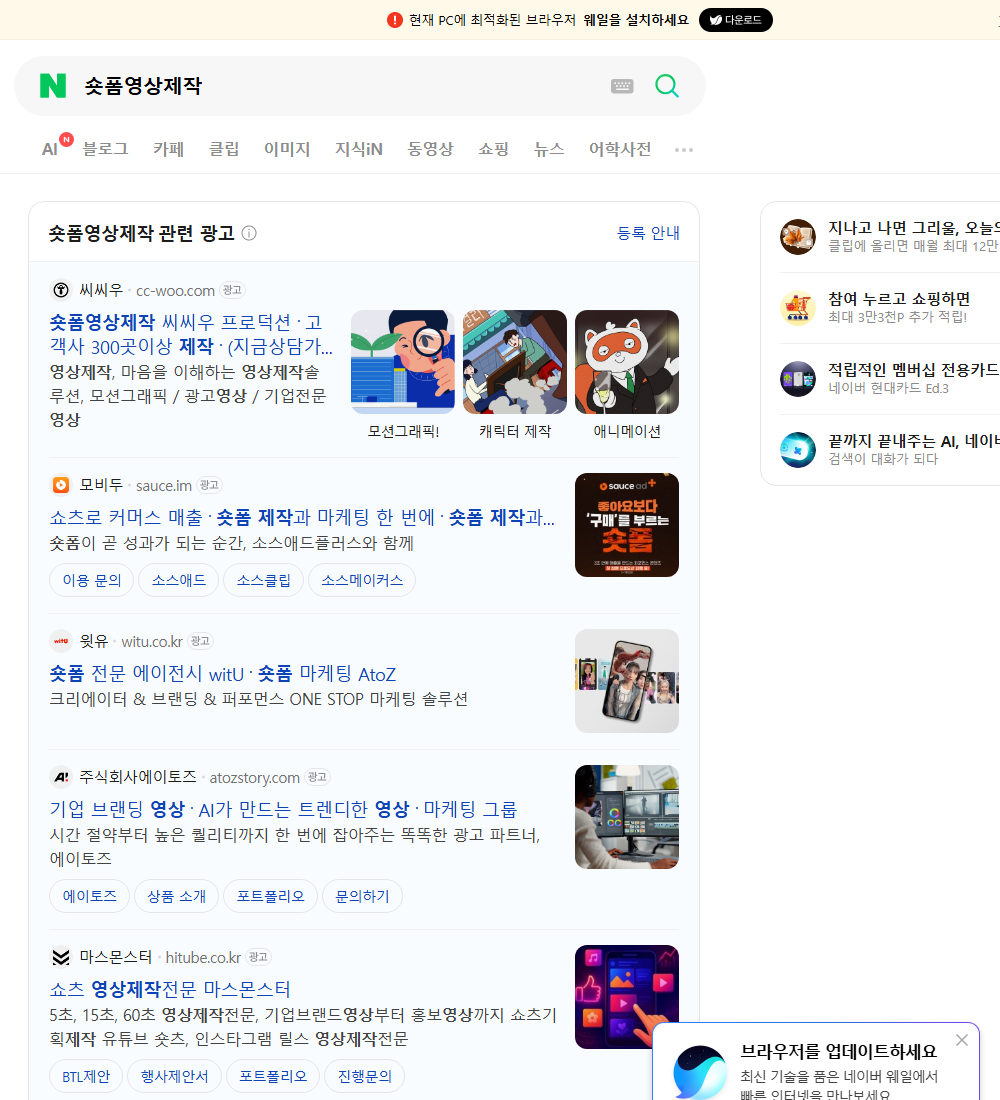Switch to the 쇼핑 tab
The image size is (1000, 1100).
[x=493, y=149]
